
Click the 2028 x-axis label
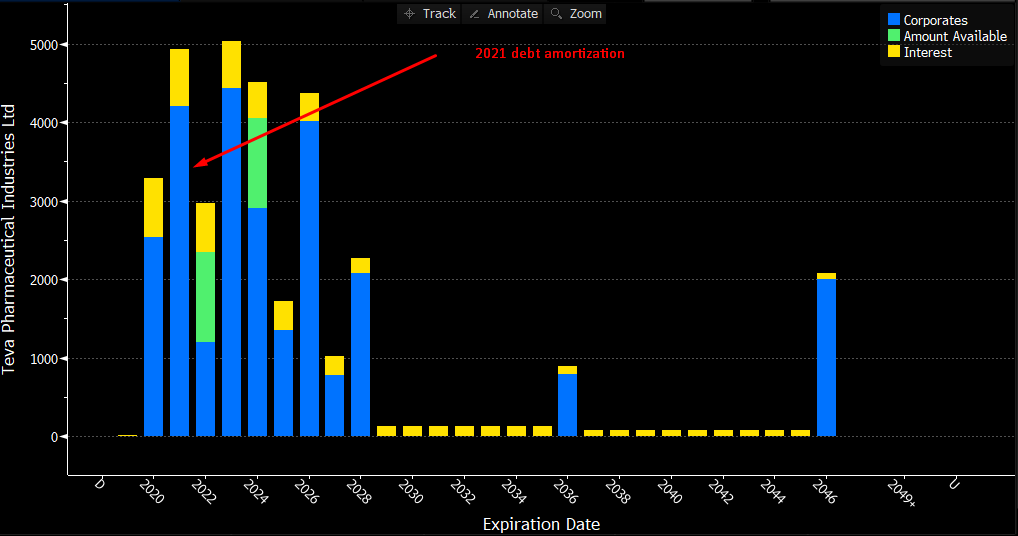[x=358, y=491]
